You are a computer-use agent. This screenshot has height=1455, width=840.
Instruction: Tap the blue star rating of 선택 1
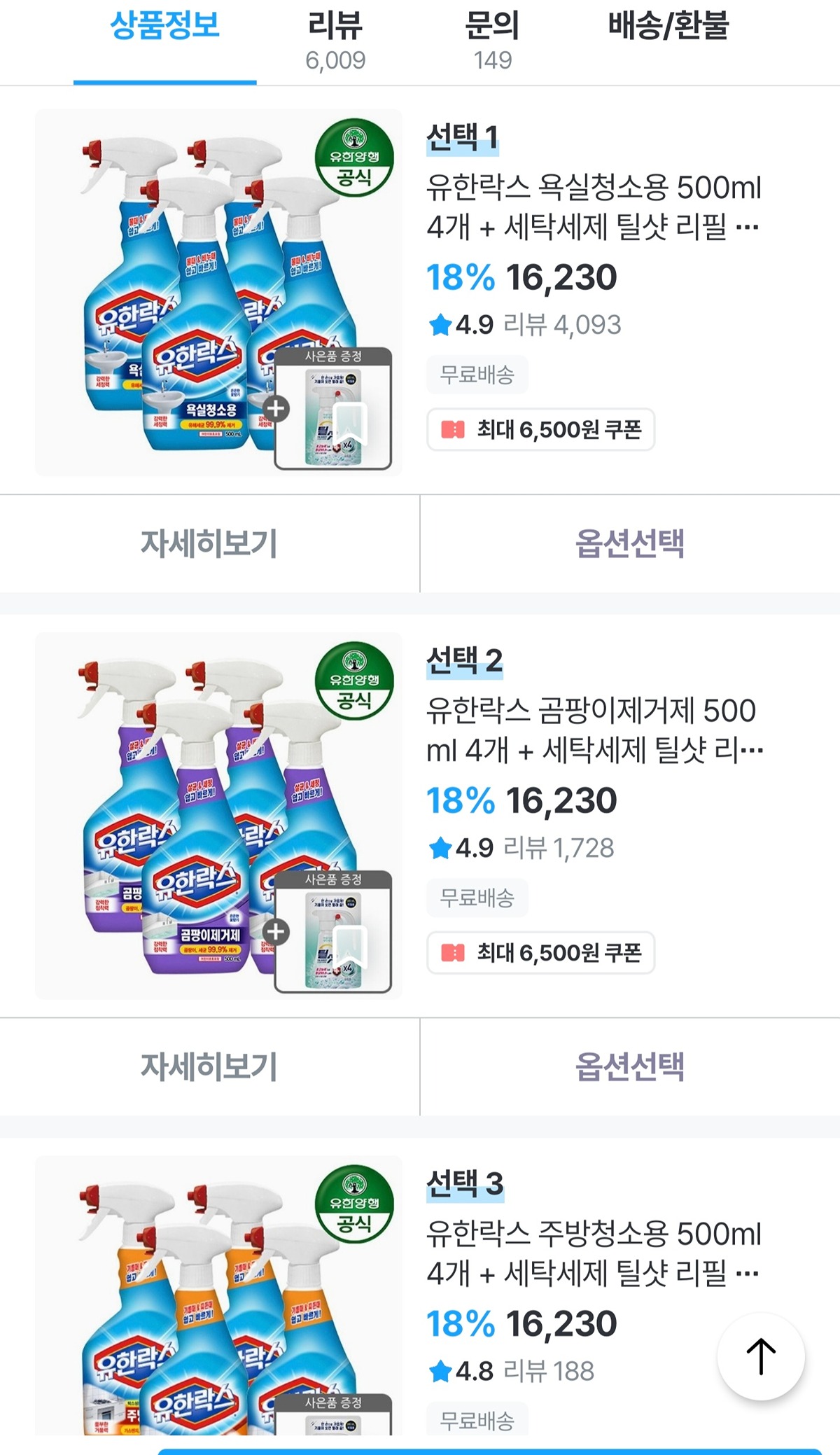point(440,325)
